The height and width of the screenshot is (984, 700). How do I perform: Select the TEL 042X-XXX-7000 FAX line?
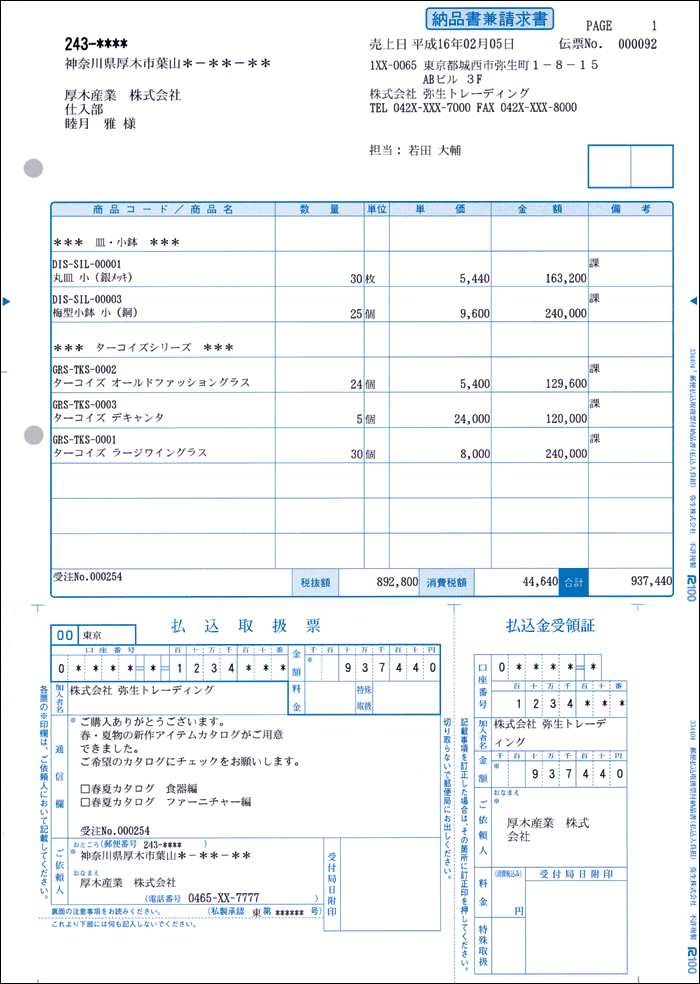[x=473, y=107]
